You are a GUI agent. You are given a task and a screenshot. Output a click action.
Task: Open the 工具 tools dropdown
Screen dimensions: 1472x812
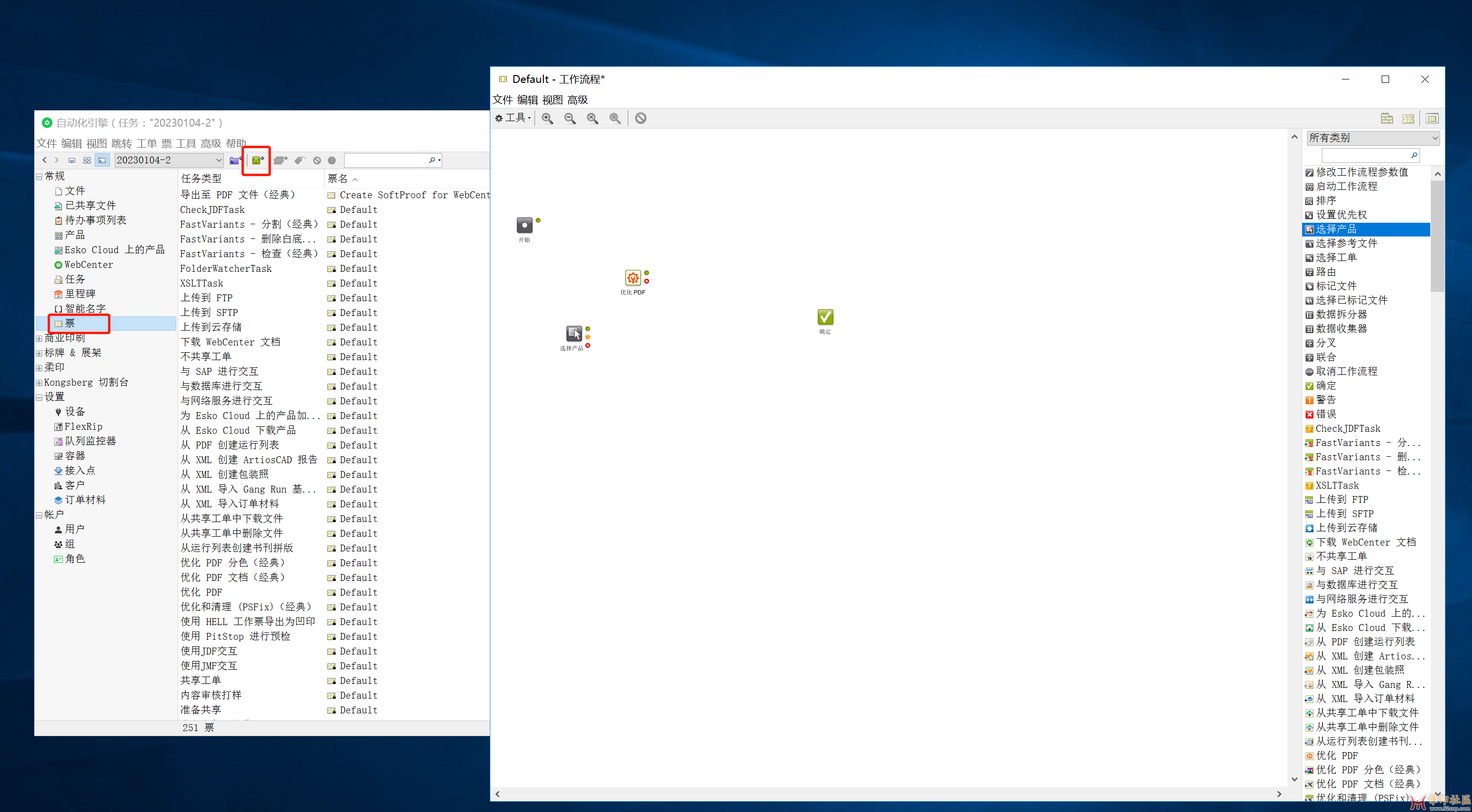click(513, 118)
